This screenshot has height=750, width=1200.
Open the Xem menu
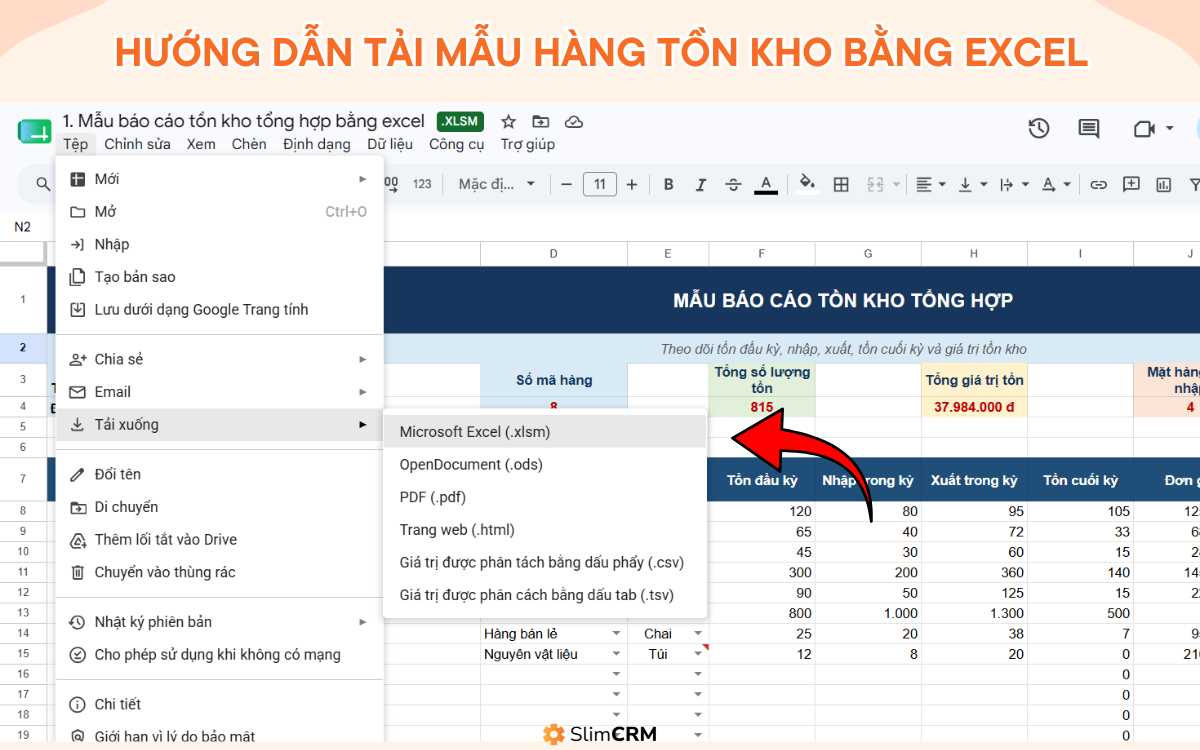(x=201, y=144)
